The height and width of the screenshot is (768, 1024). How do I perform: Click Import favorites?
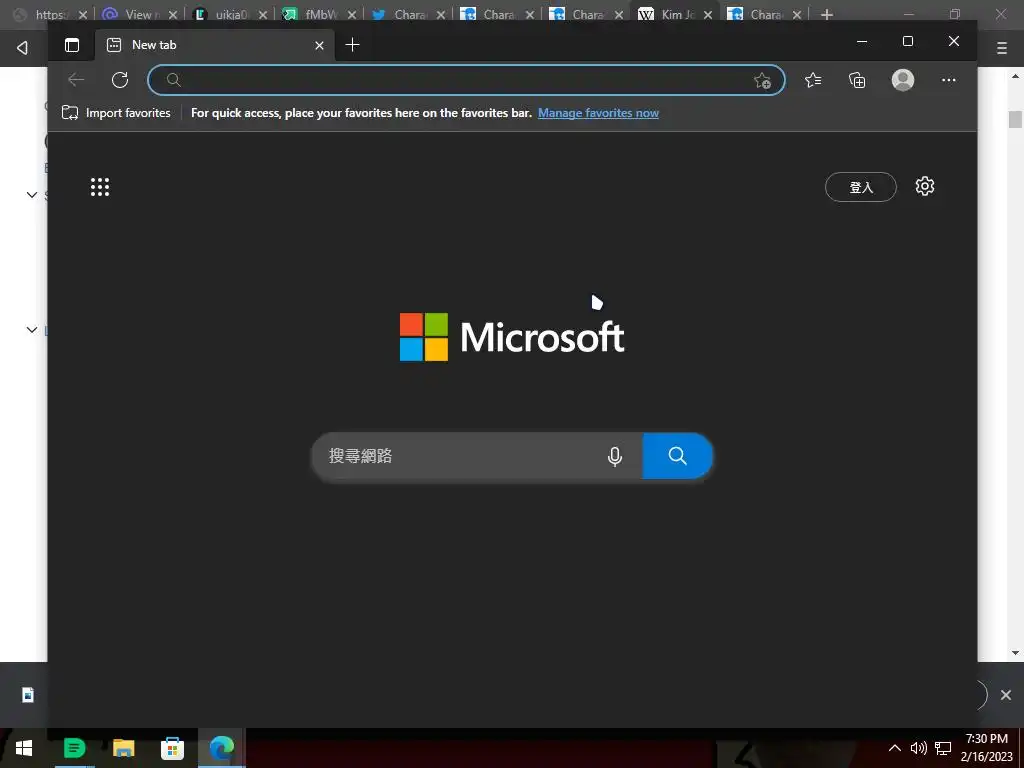116,113
